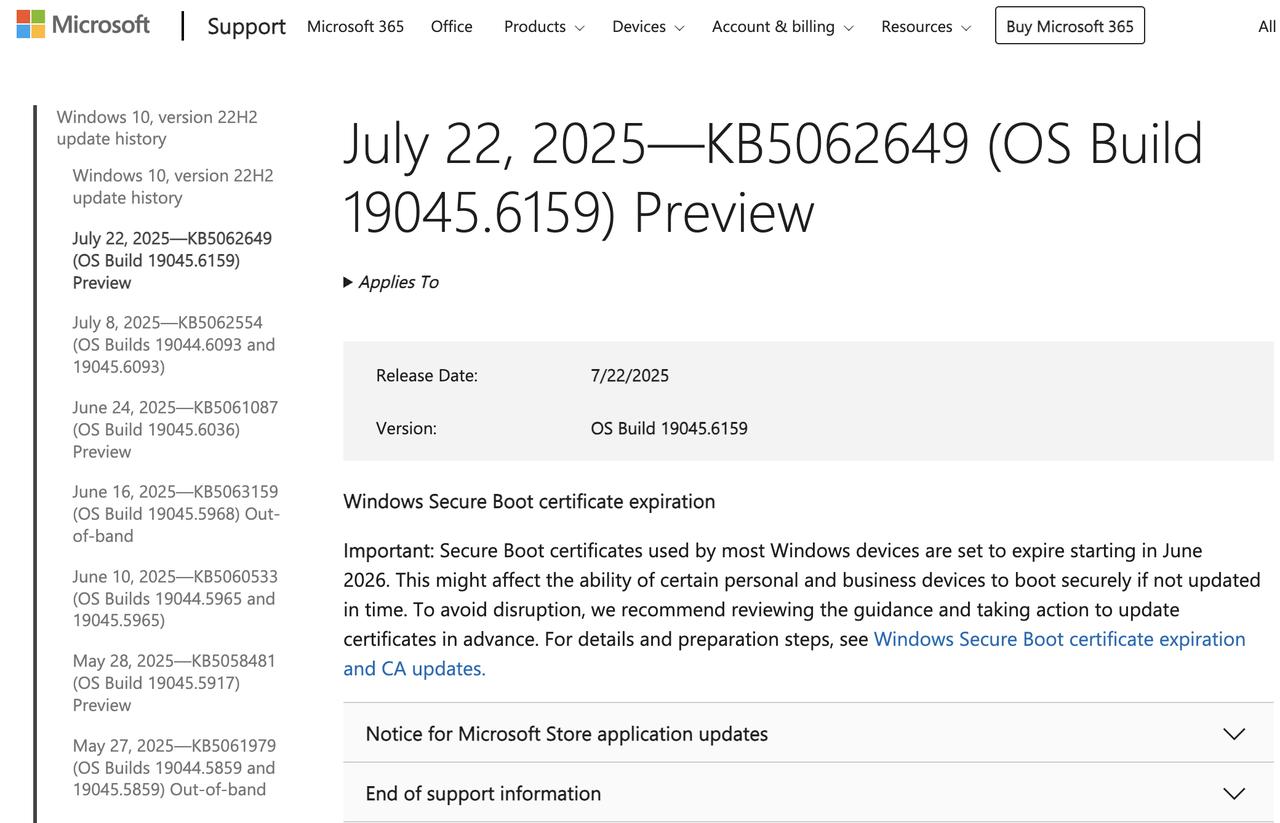
Task: Expand the End of support information section
Action: coord(808,793)
